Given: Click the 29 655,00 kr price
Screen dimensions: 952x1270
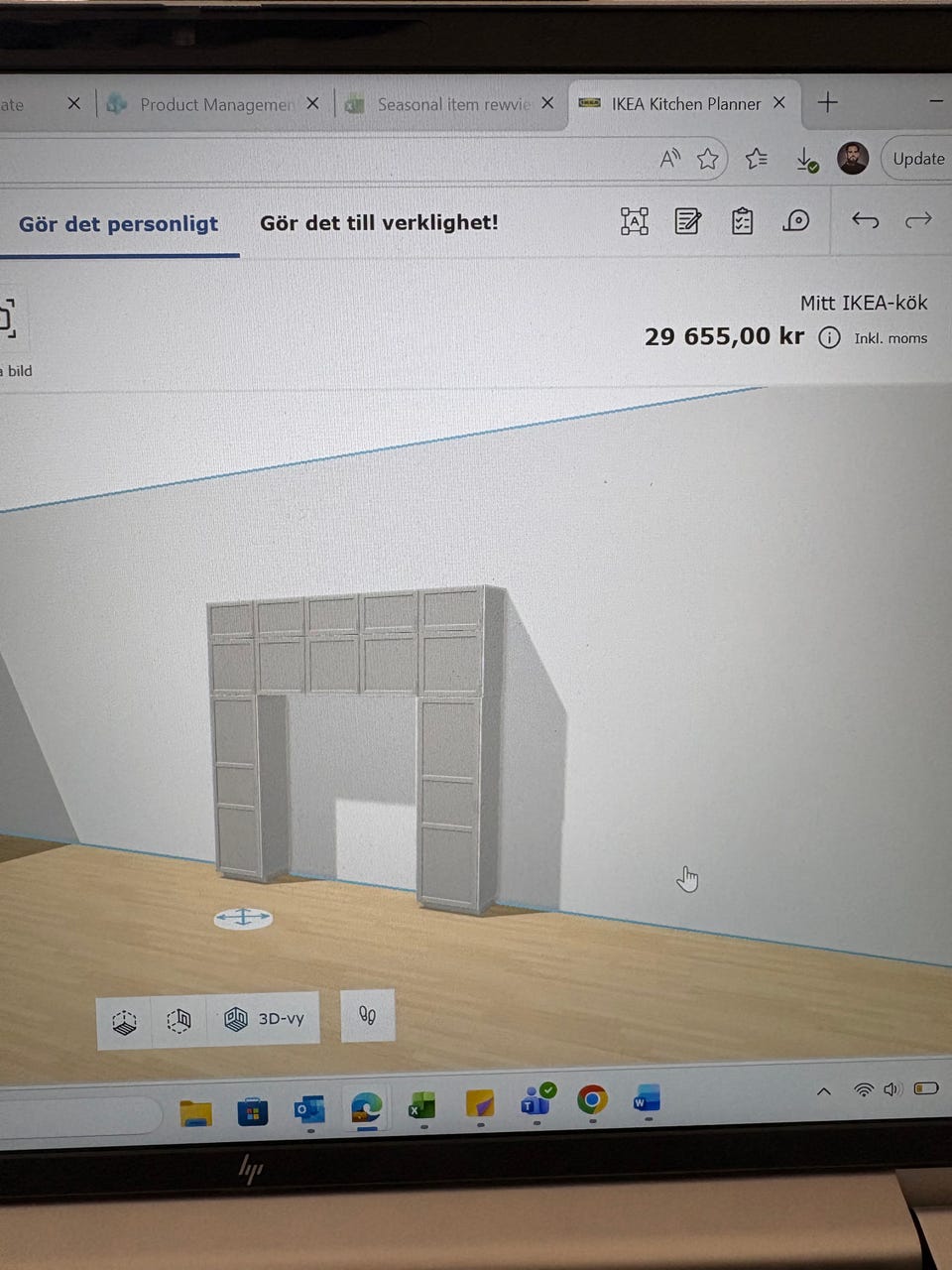Looking at the screenshot, I should coord(724,337).
